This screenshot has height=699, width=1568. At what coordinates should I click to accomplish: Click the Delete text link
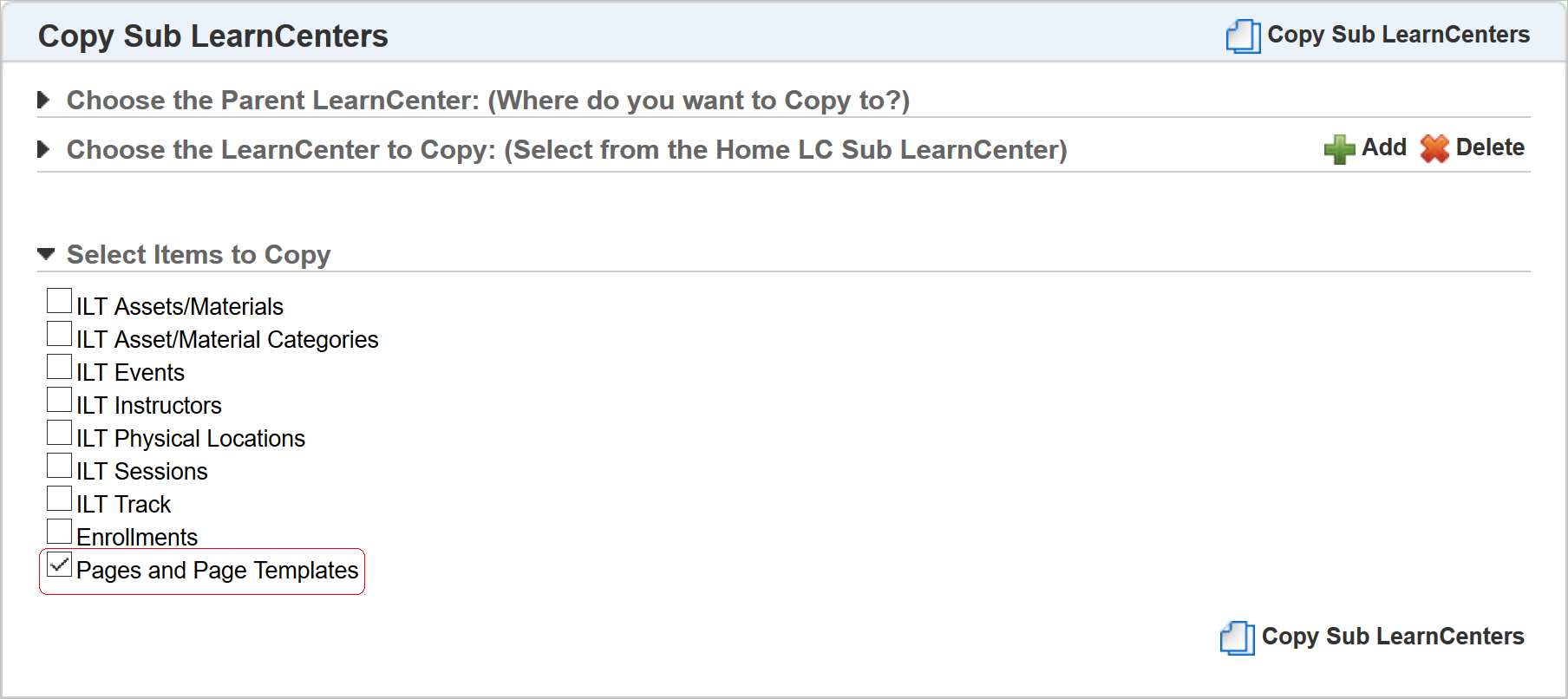[1490, 147]
